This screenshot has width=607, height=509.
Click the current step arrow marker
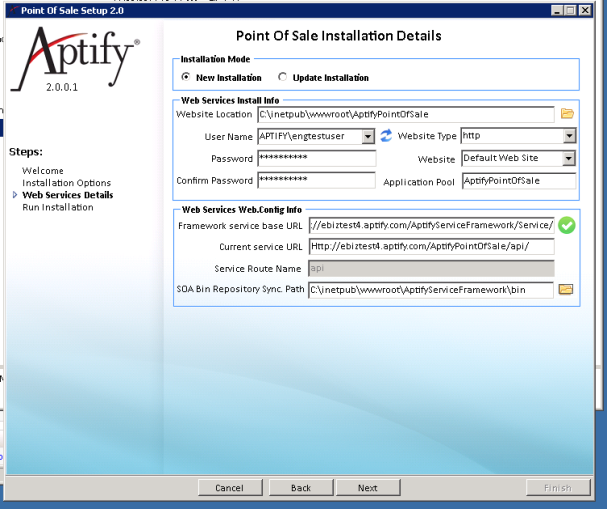15,195
